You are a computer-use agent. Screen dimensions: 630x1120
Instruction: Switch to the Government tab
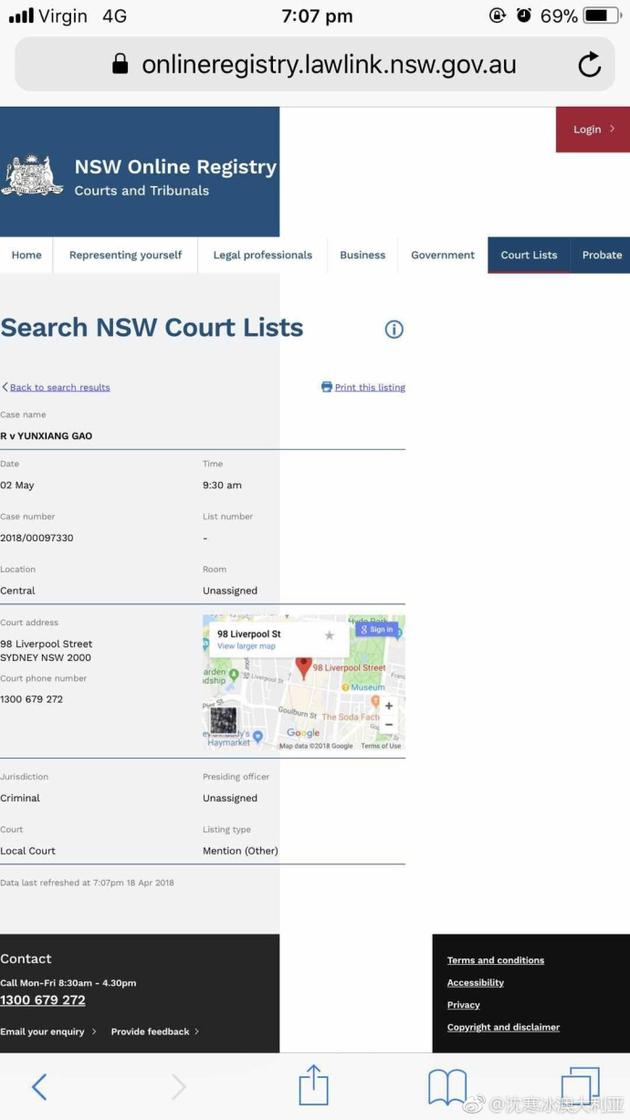point(443,255)
